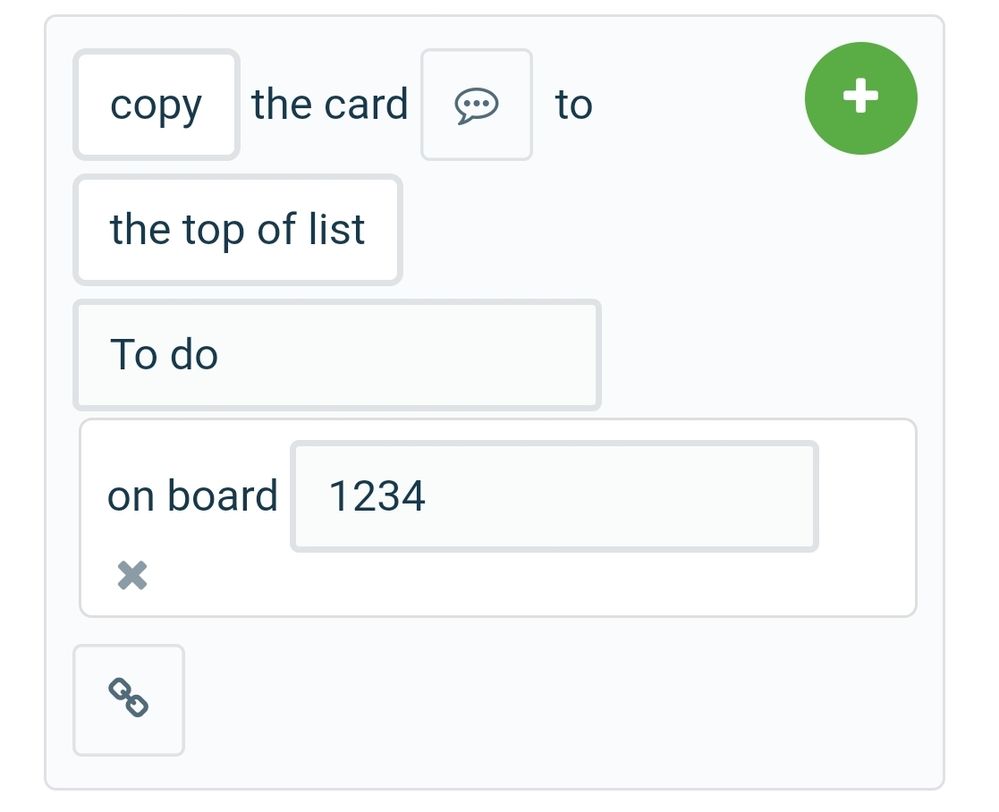
Task: Open the 'copy' action dropdown
Action: tap(156, 105)
